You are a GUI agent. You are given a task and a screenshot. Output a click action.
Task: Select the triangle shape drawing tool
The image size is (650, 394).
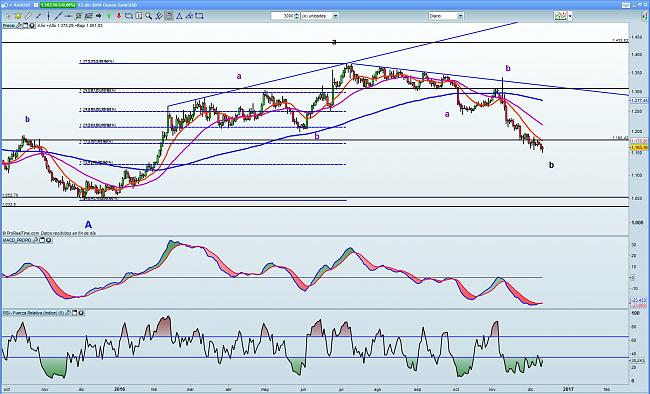tap(179, 16)
